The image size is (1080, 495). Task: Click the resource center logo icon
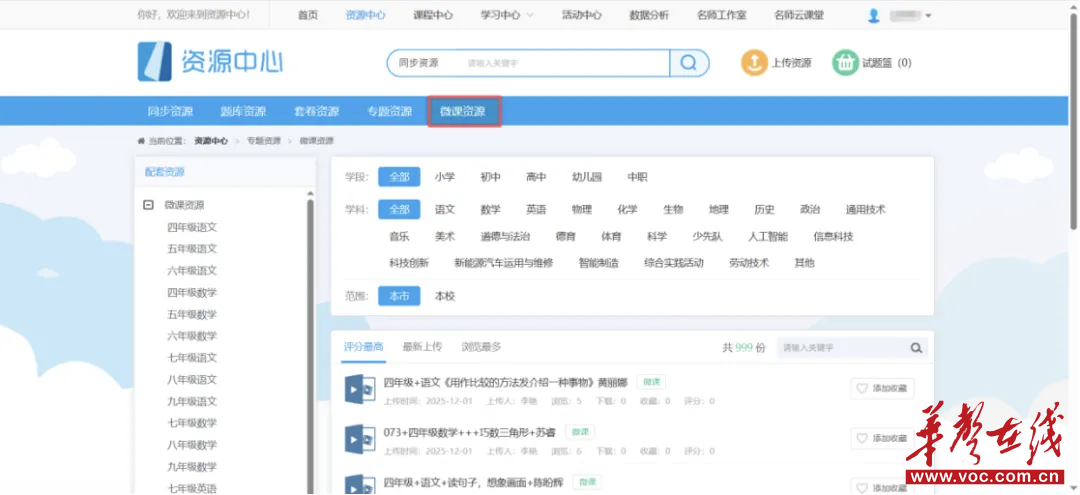coord(154,61)
